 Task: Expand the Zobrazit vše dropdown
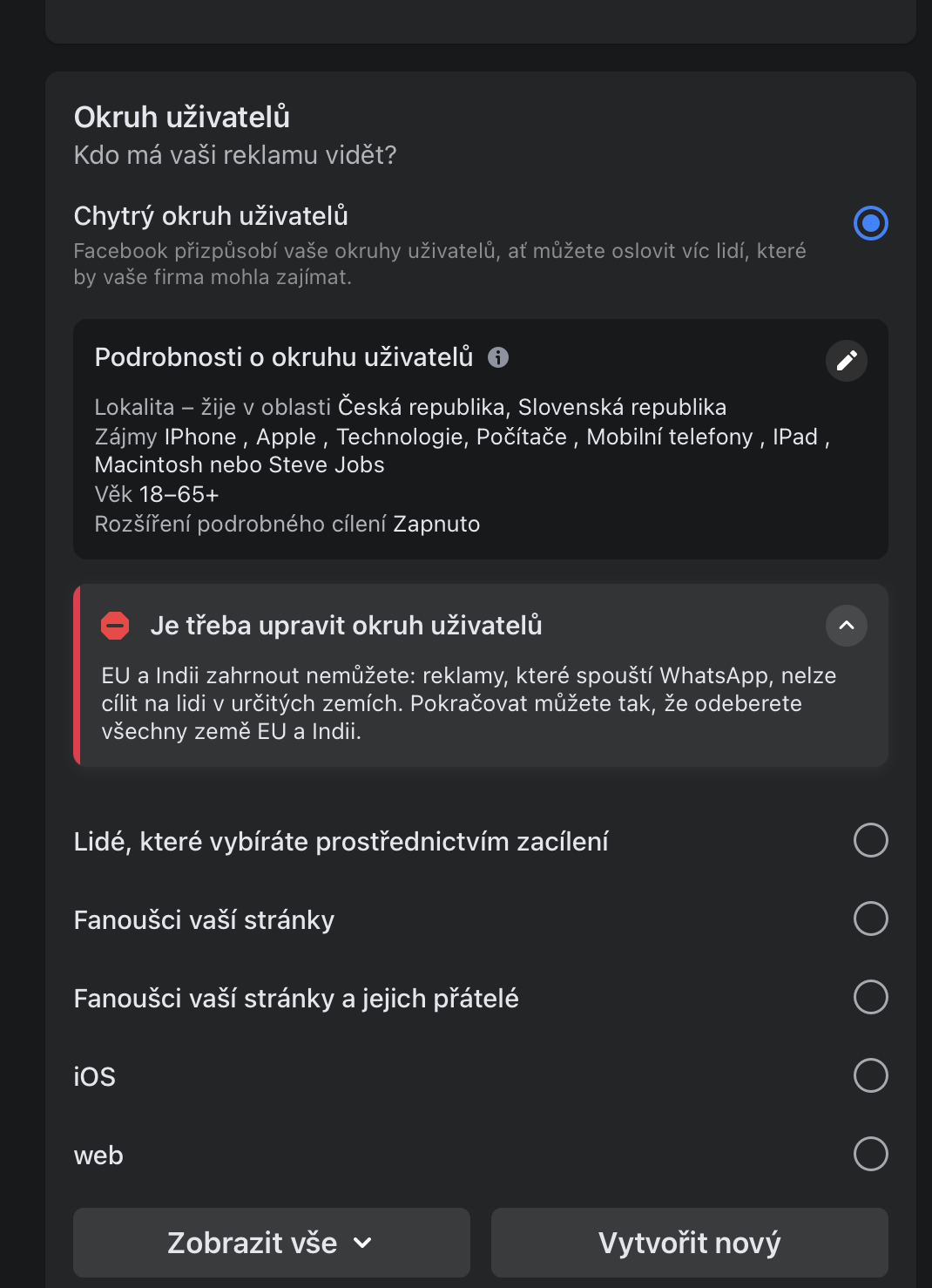tap(271, 1243)
